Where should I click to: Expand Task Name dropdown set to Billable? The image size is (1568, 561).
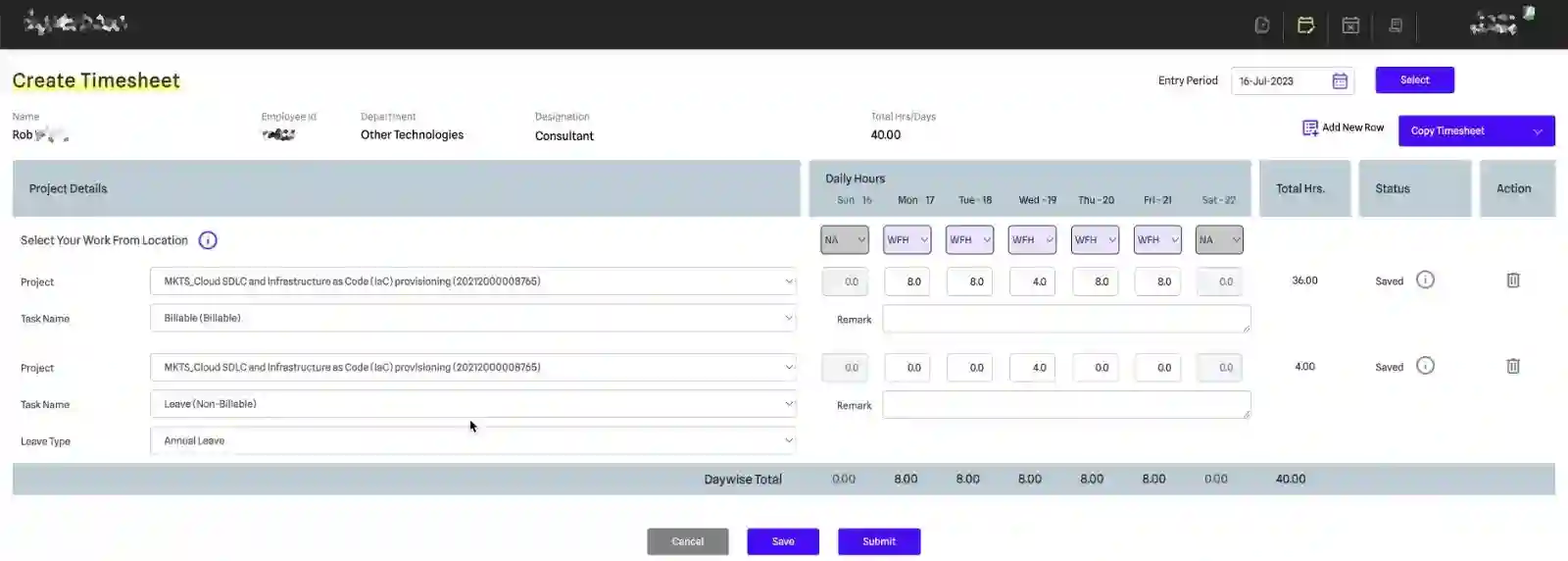tap(473, 319)
